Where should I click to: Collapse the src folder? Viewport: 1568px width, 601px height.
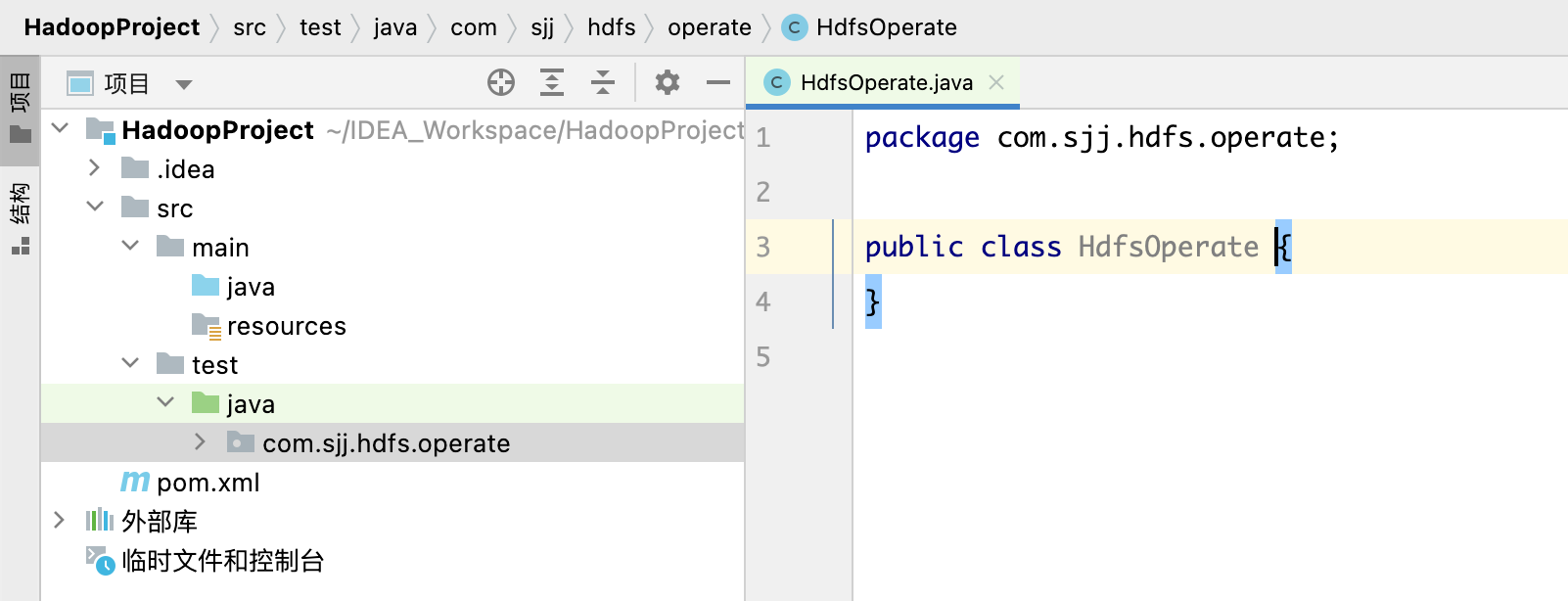coord(95,208)
